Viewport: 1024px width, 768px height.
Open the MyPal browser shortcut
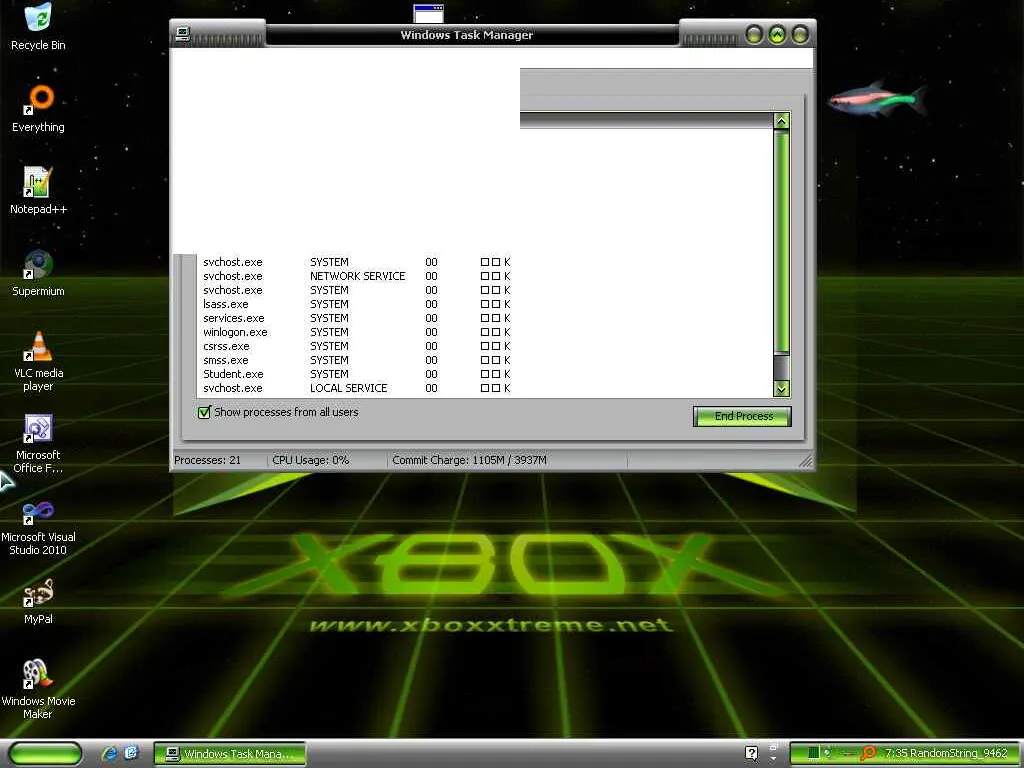coord(38,601)
